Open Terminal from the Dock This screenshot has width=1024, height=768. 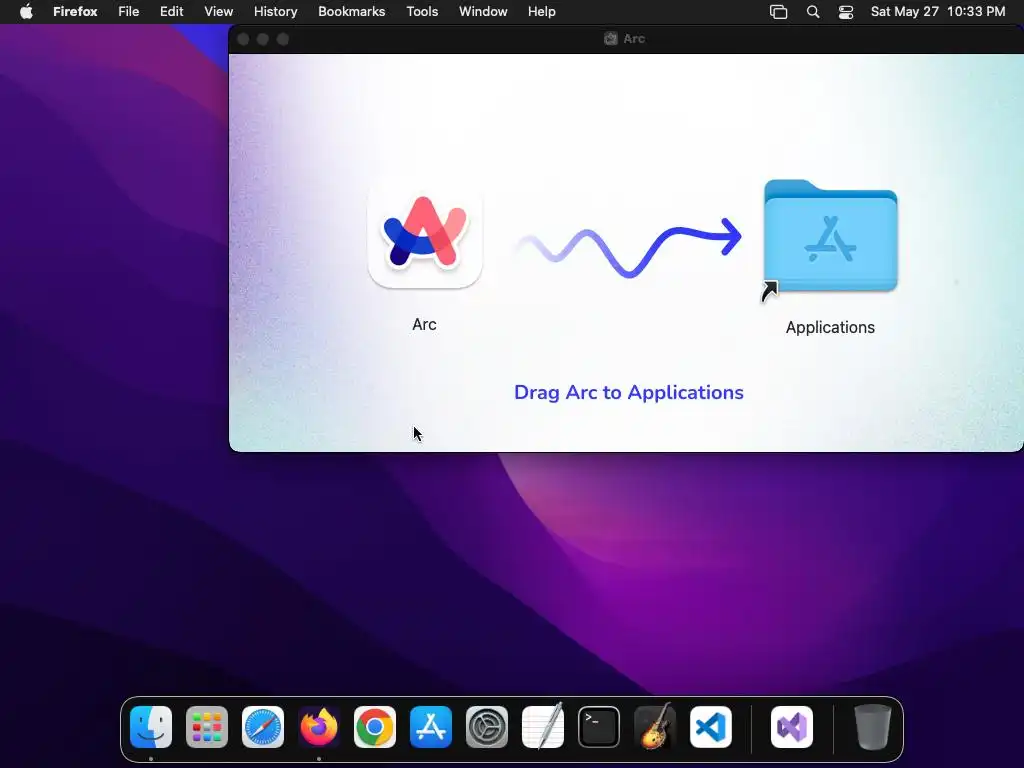[599, 727]
